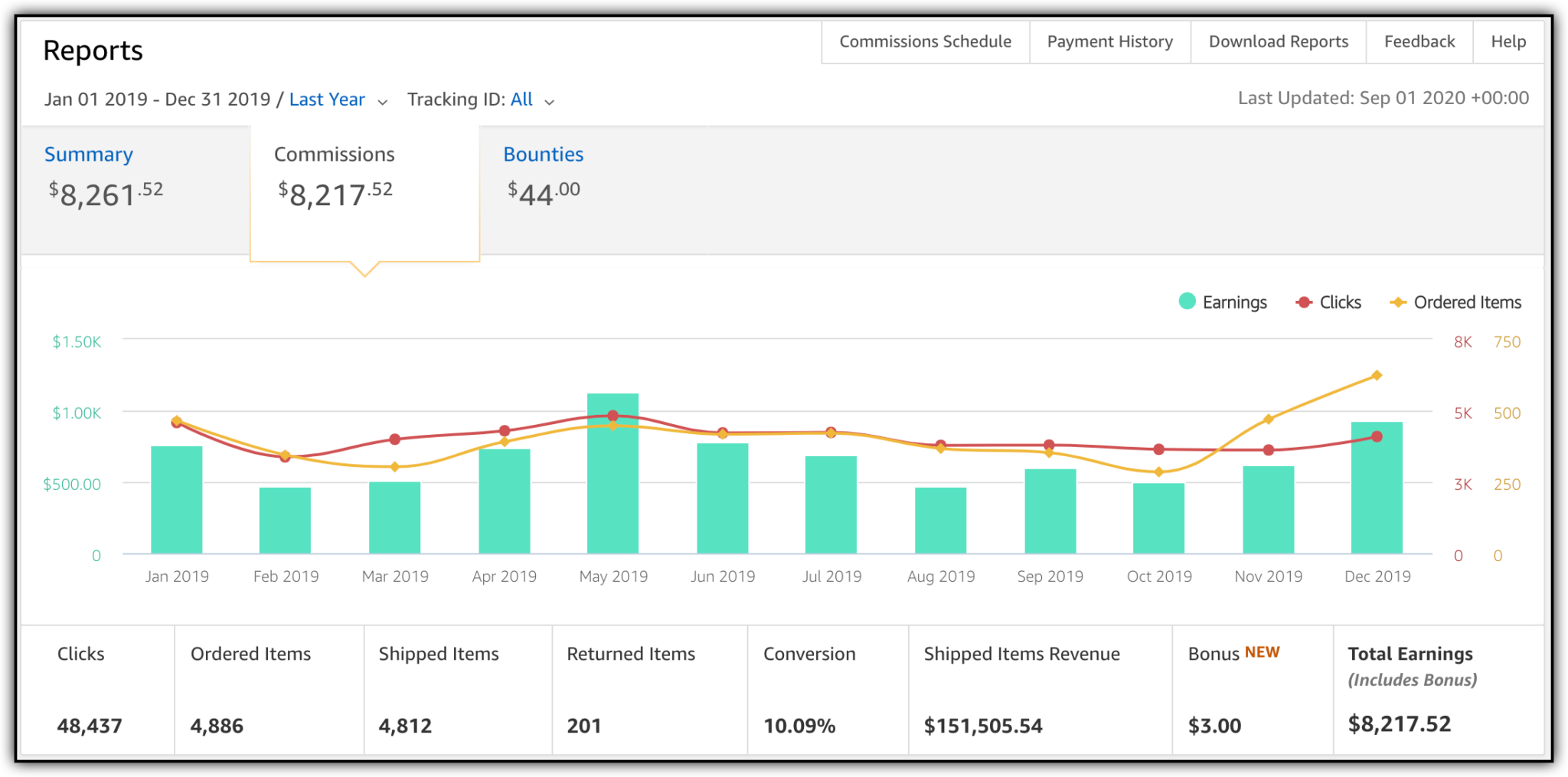This screenshot has width=1568, height=777.
Task: Expand the date range chevron
Action: click(x=383, y=100)
